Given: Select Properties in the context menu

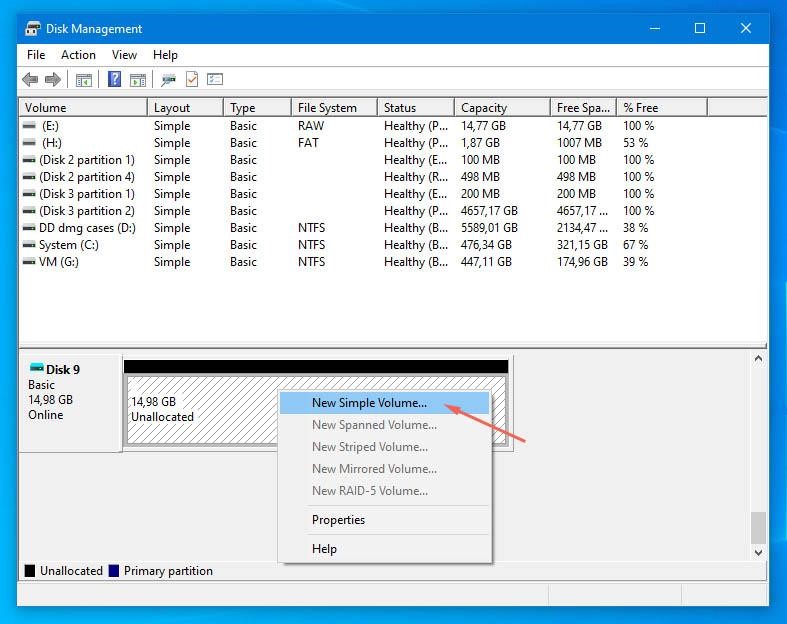Looking at the screenshot, I should coord(338,520).
